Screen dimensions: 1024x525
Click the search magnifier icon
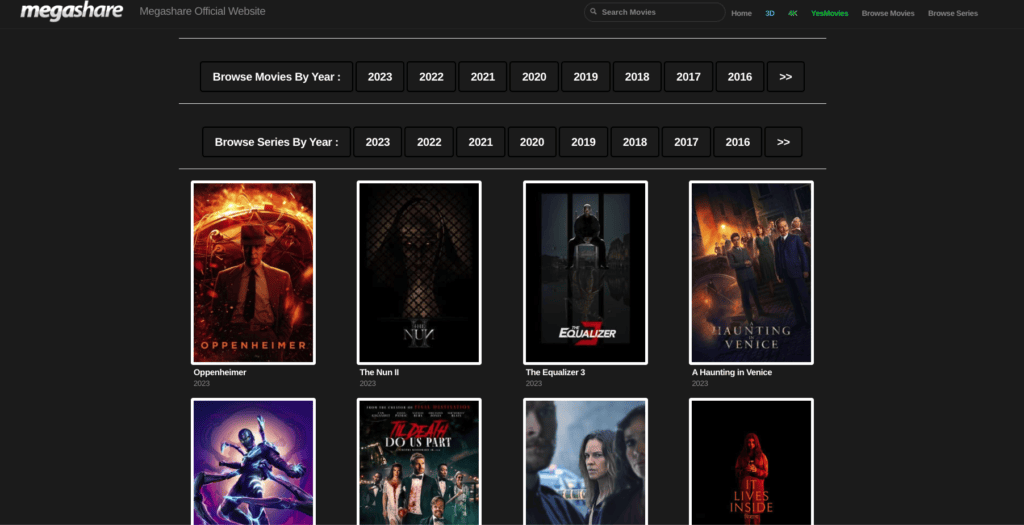coord(594,12)
